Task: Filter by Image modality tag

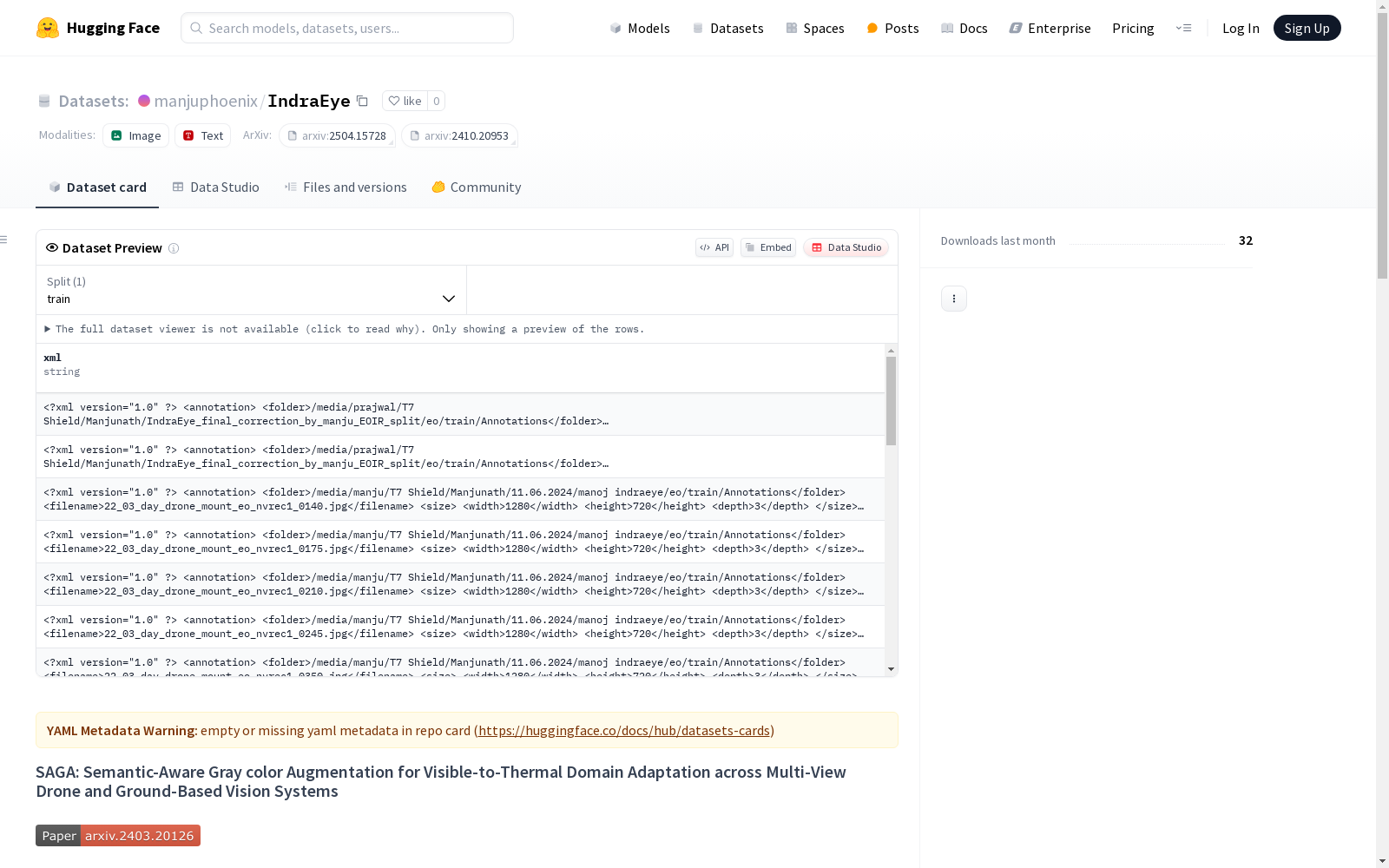Action: pos(136,135)
